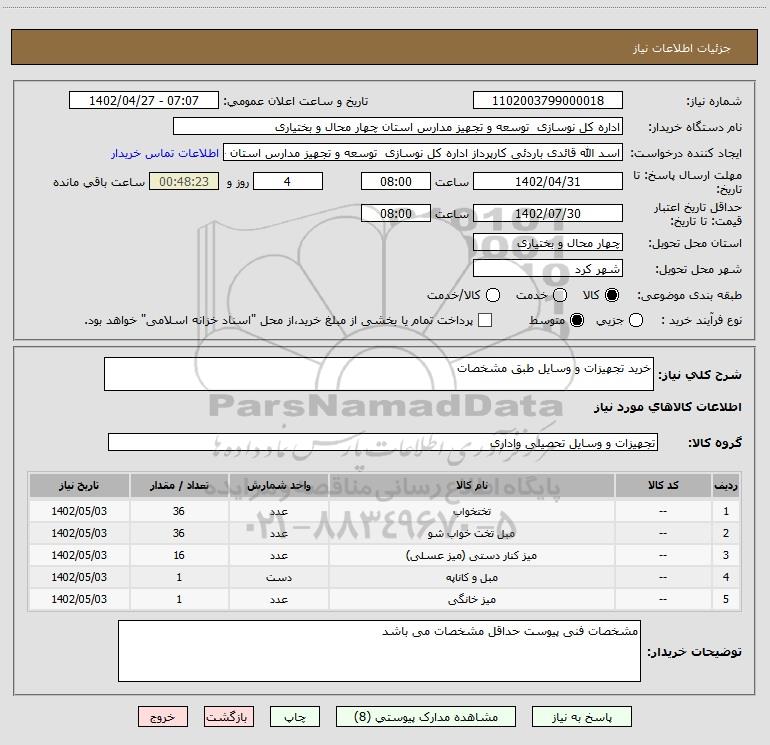Image resolution: width=770 pixels, height=745 pixels.
Task: Click the میز کنار دستی (میز عسلی) cell
Action: click(x=472, y=555)
